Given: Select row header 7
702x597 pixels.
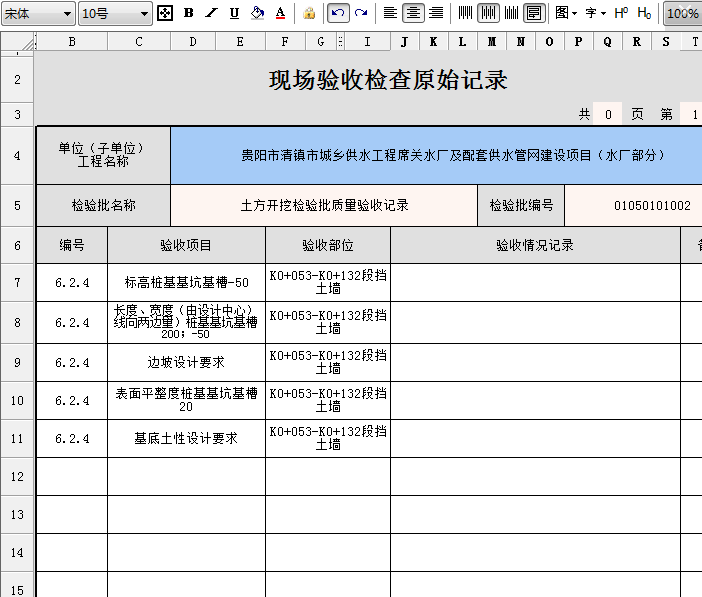Looking at the screenshot, I should (x=17, y=282).
